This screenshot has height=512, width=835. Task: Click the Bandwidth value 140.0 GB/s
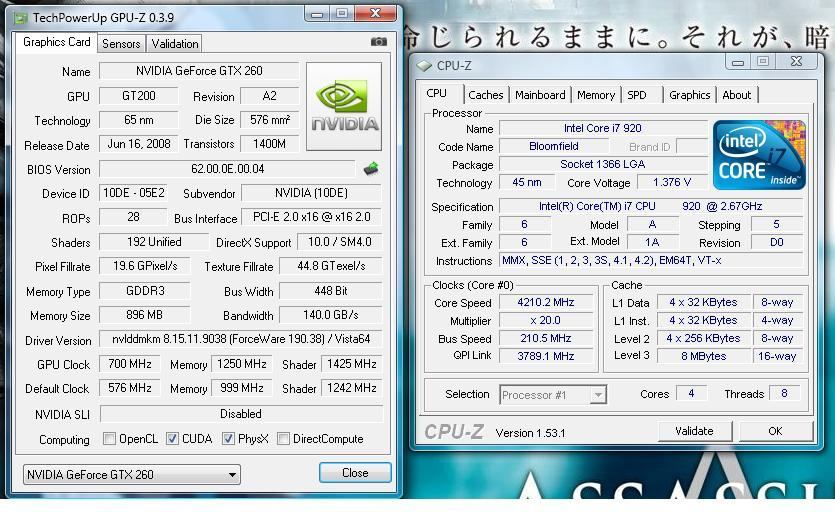click(x=331, y=315)
